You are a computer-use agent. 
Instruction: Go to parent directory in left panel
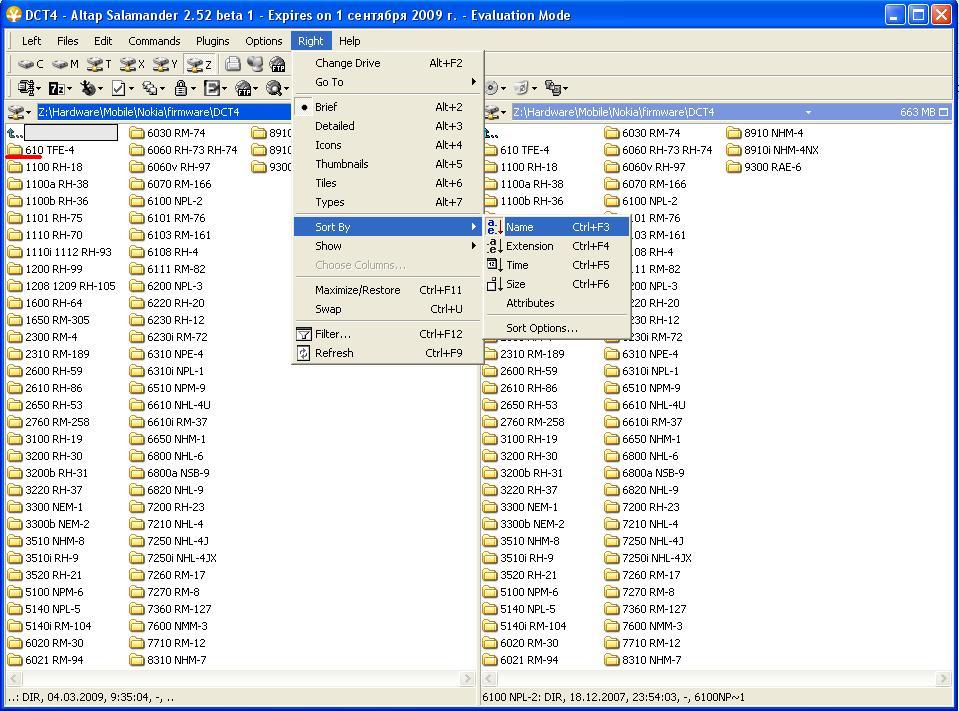pos(15,133)
